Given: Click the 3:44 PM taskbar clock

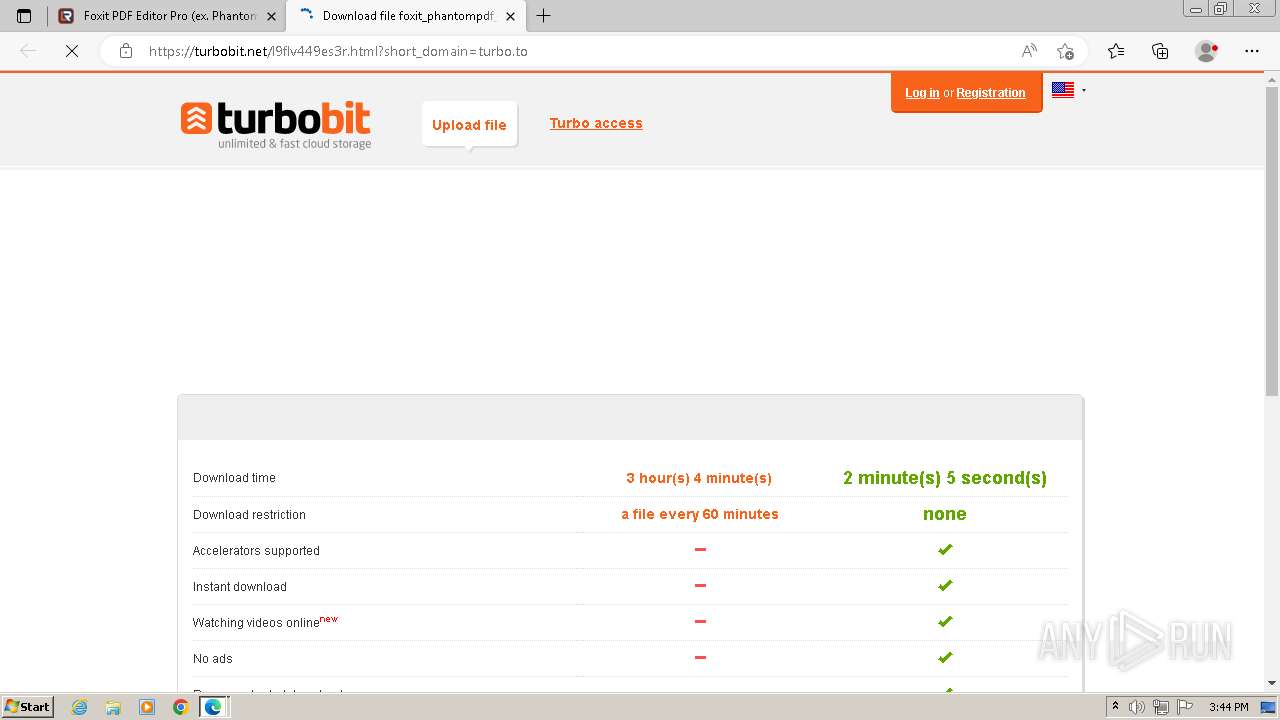Looking at the screenshot, I should coord(1228,707).
